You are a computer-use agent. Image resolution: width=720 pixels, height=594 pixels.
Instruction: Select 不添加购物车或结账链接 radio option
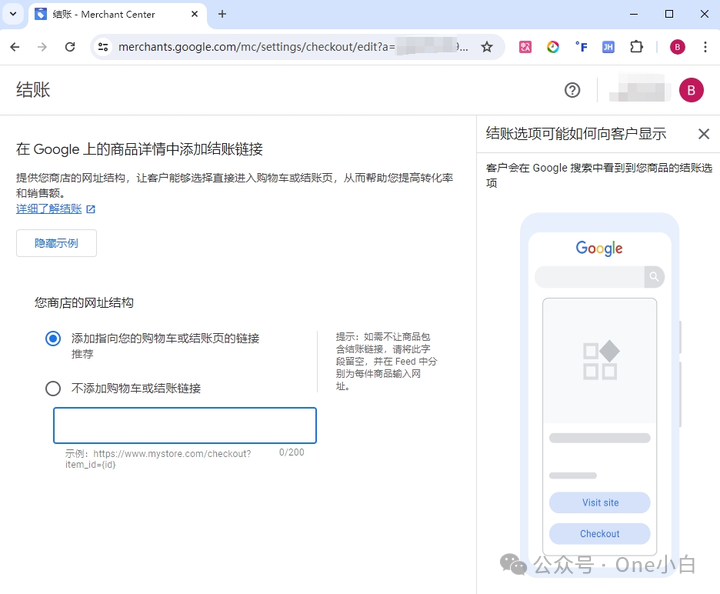pos(53,388)
